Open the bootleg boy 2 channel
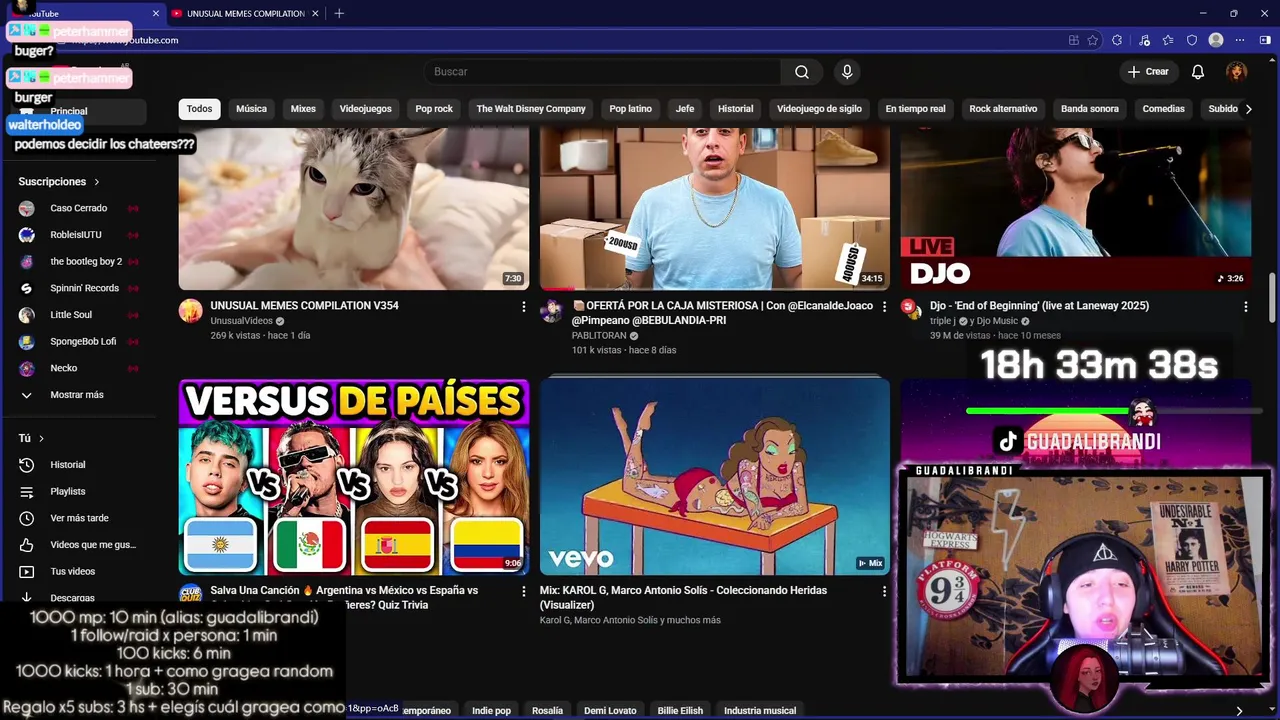 coord(86,262)
